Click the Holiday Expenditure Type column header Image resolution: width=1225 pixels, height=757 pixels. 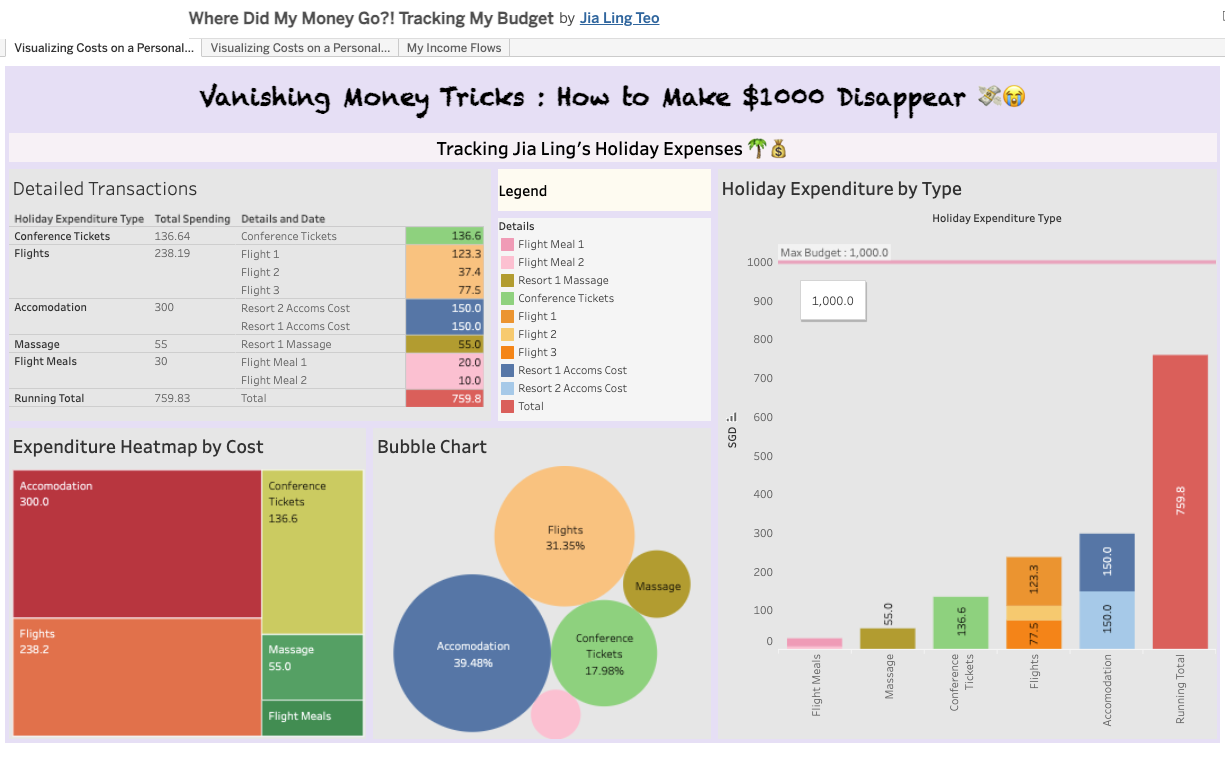pyautogui.click(x=79, y=219)
